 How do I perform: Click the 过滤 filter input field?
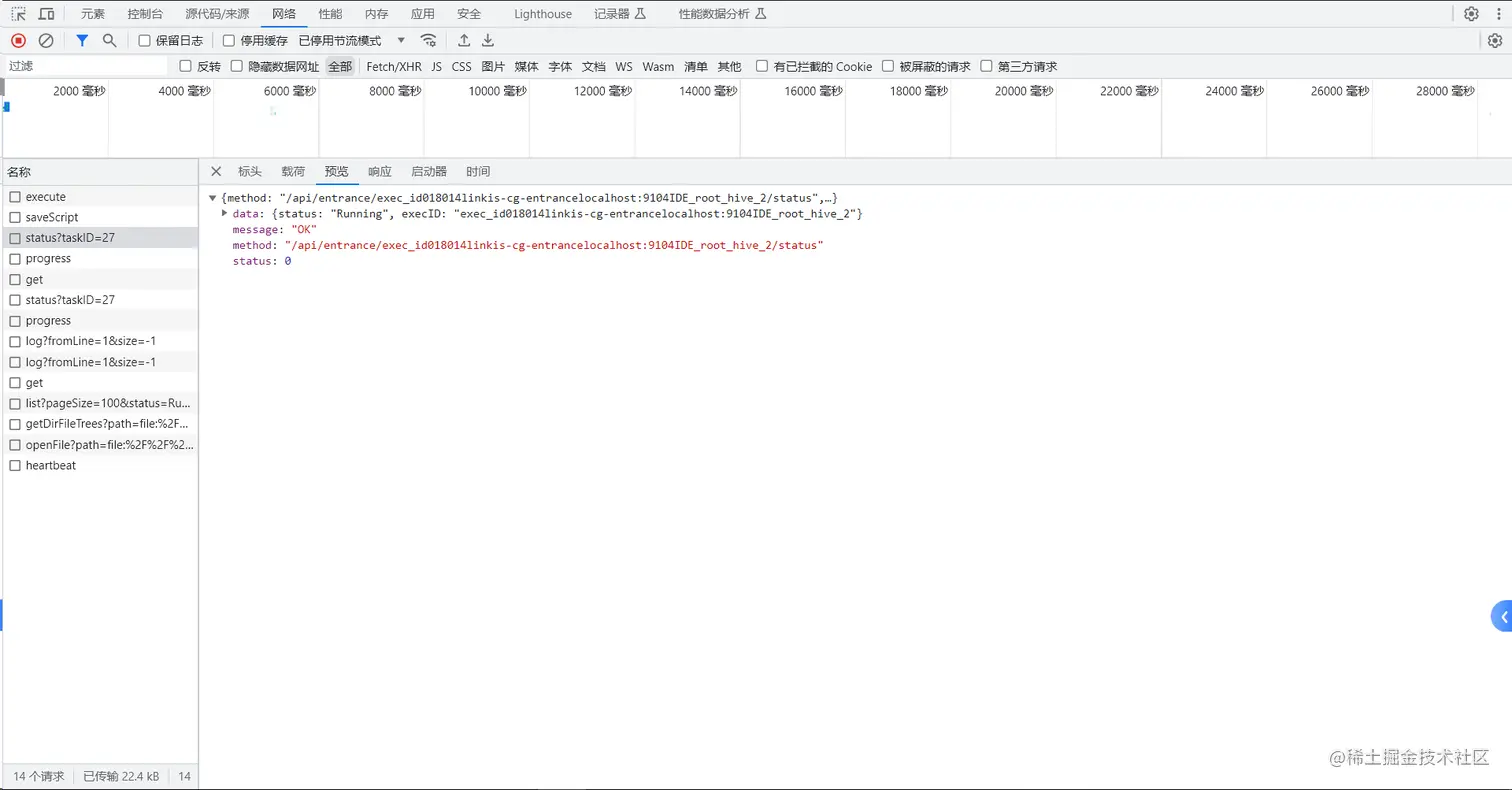86,66
